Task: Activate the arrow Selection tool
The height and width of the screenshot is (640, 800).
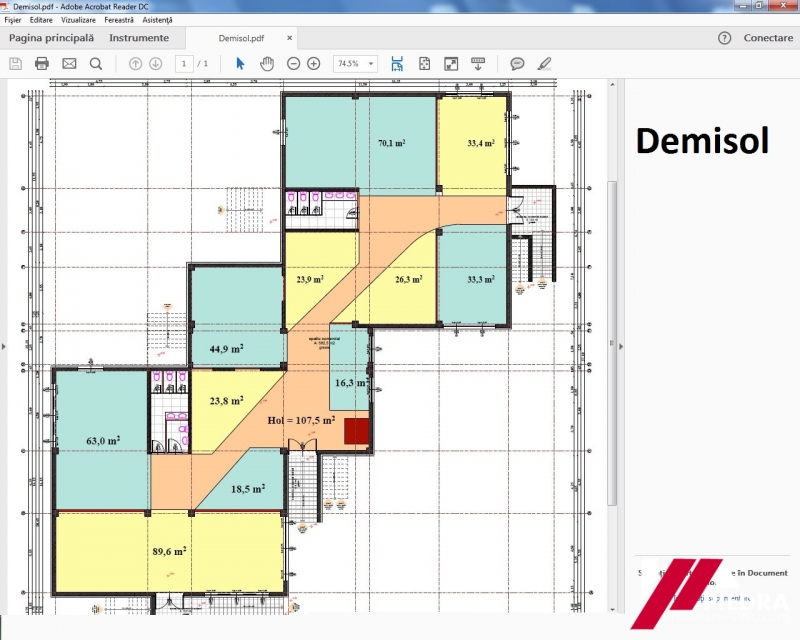Action: pyautogui.click(x=240, y=63)
